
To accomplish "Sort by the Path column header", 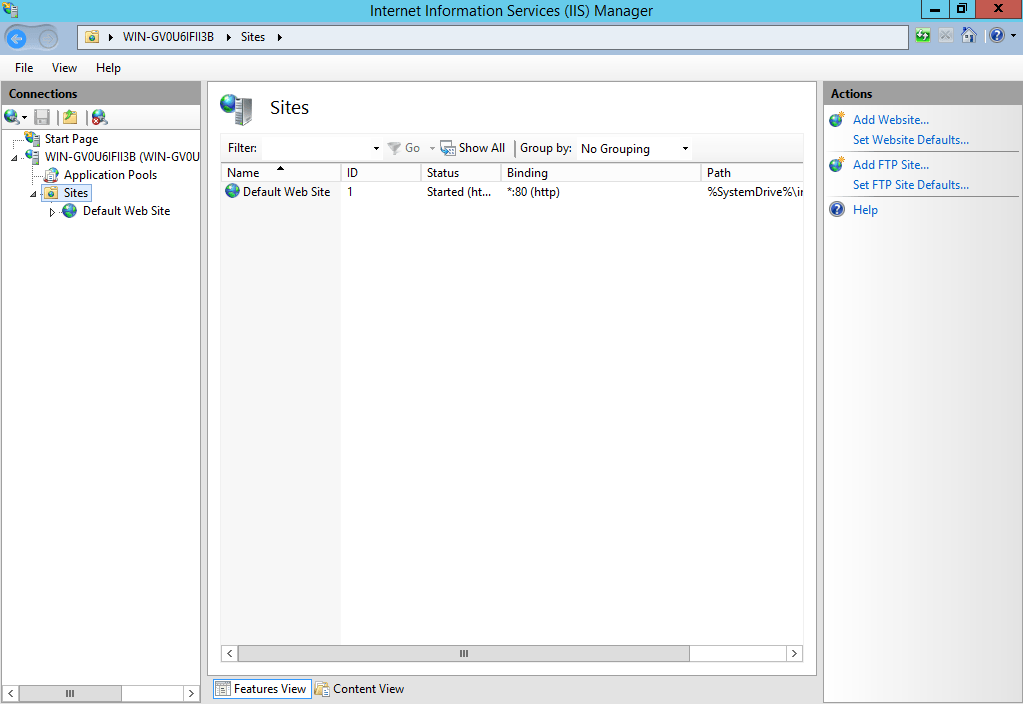I will 752,172.
